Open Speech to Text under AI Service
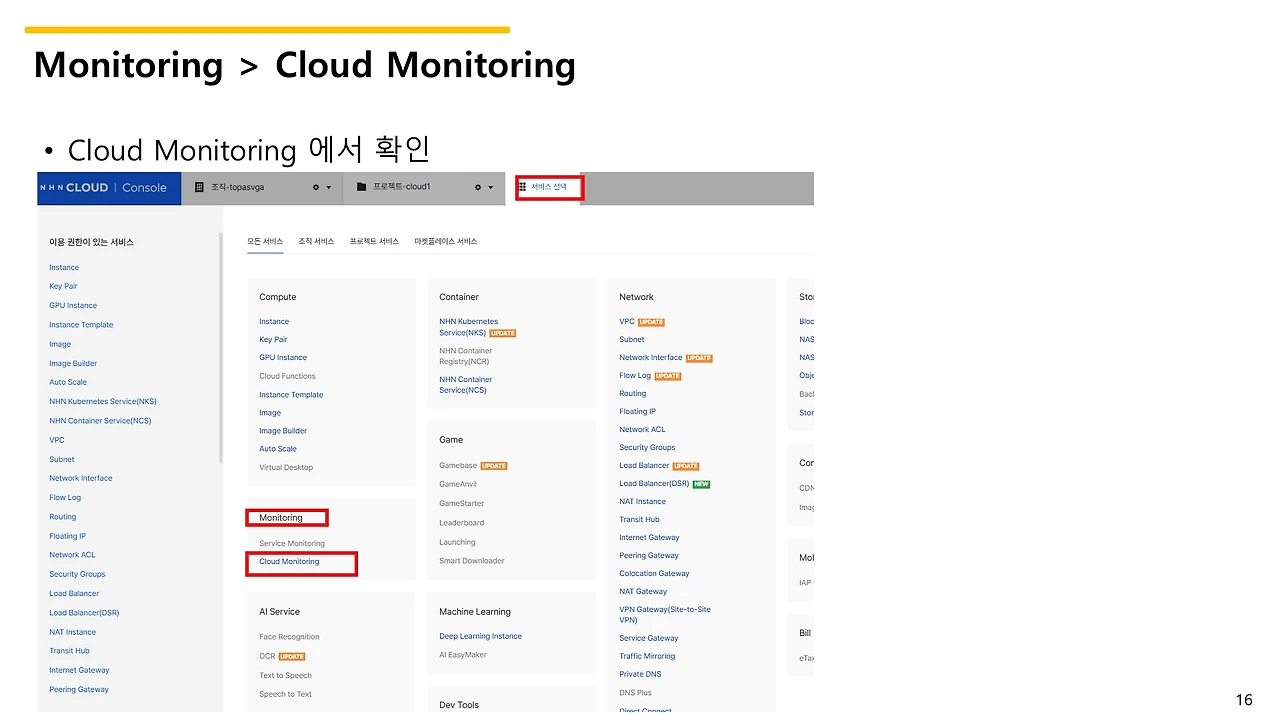 point(285,694)
